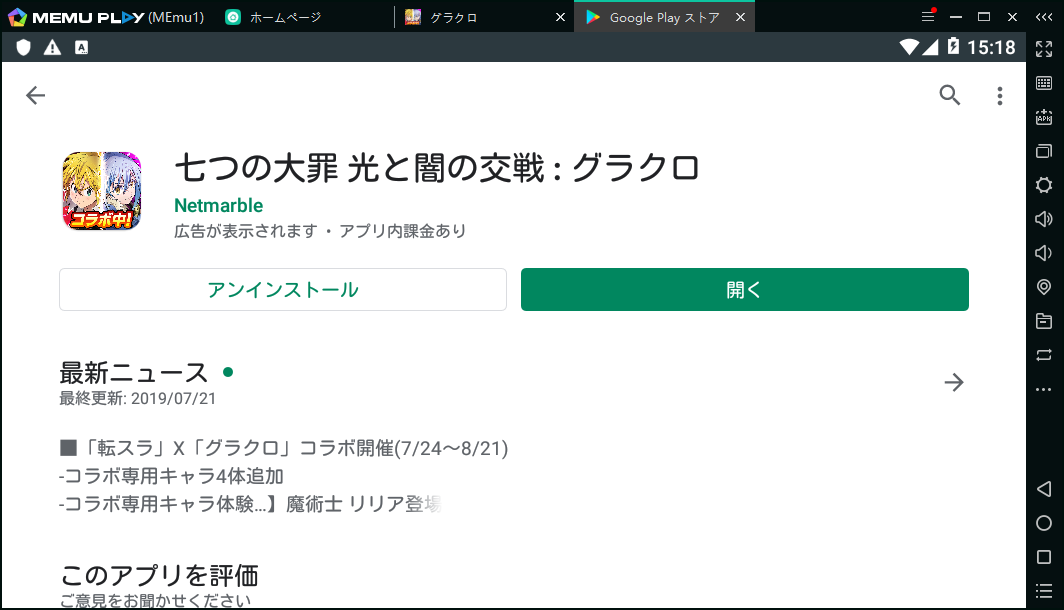Viewport: 1064px width, 610px height.
Task: Increase emulator volume with the volume up icon
Action: point(1044,219)
